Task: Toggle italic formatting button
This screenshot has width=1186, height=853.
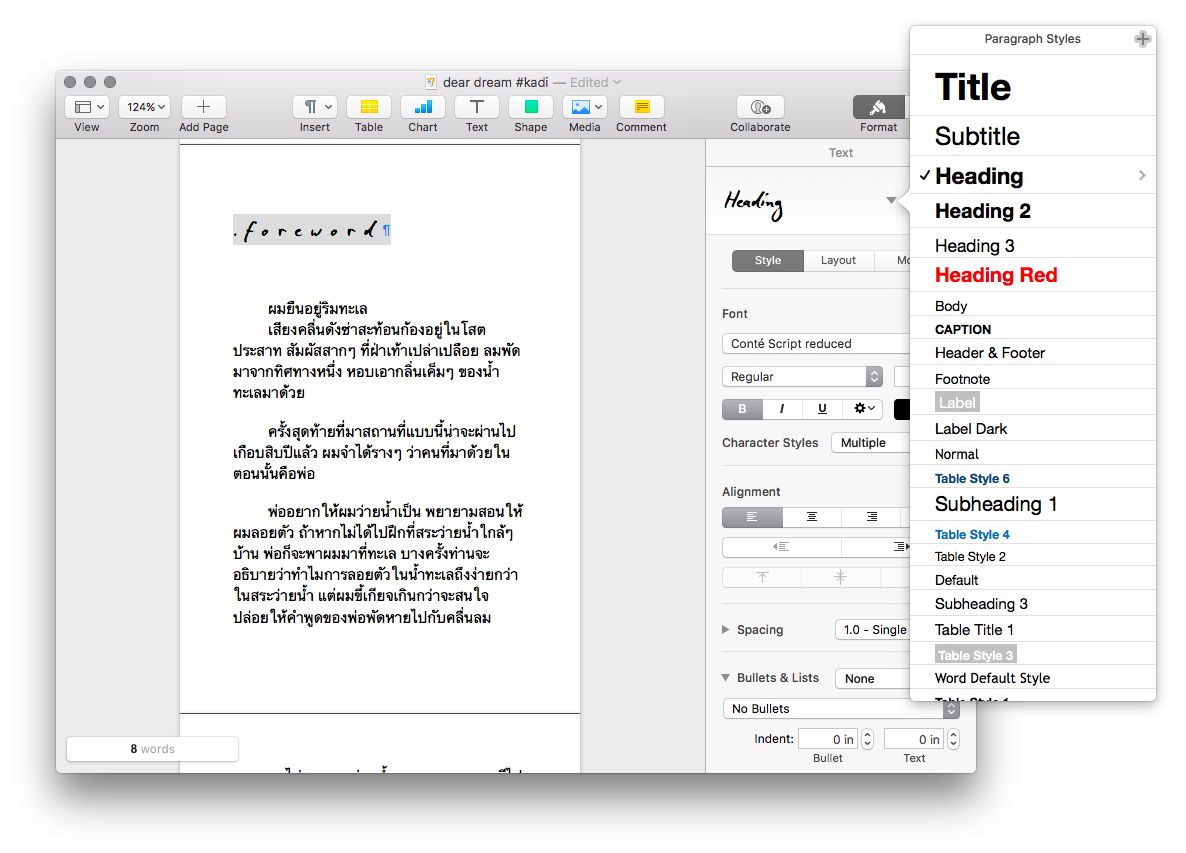Action: click(782, 409)
